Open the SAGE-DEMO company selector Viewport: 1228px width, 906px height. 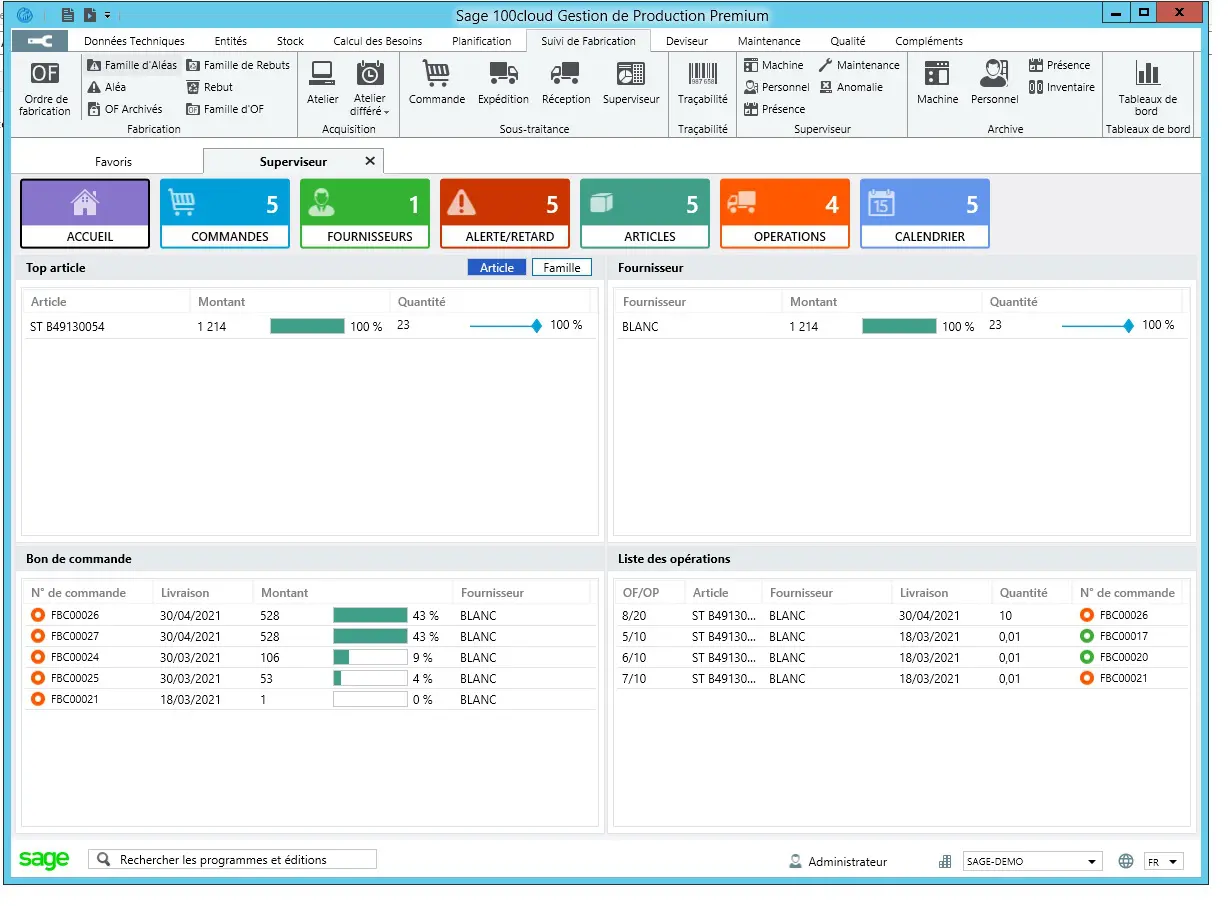1031,860
